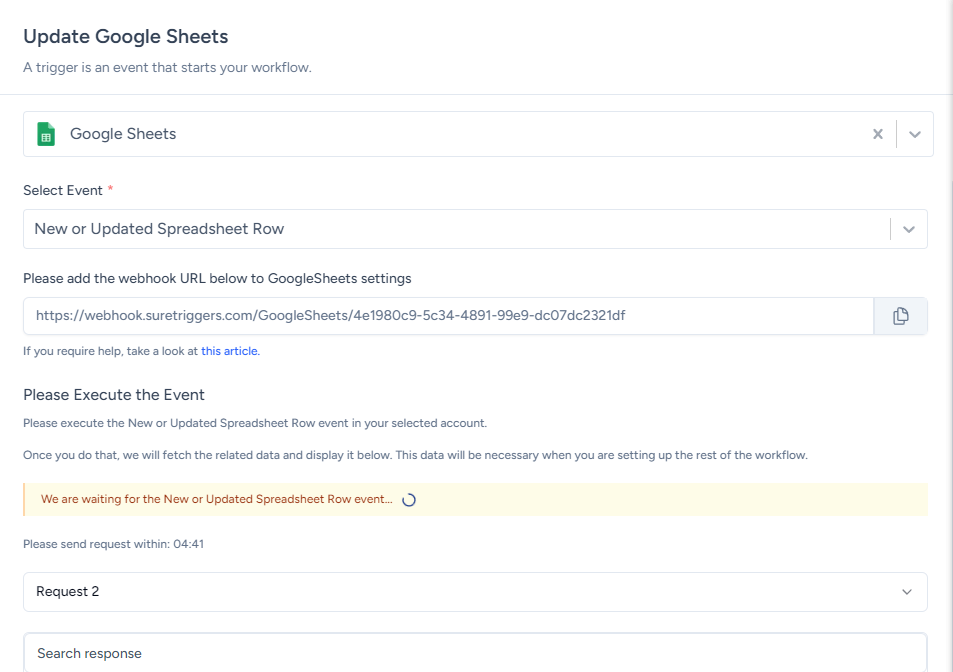Open the New or Updated Spreadsheet Row dropdown
The image size is (953, 672).
tap(450, 229)
